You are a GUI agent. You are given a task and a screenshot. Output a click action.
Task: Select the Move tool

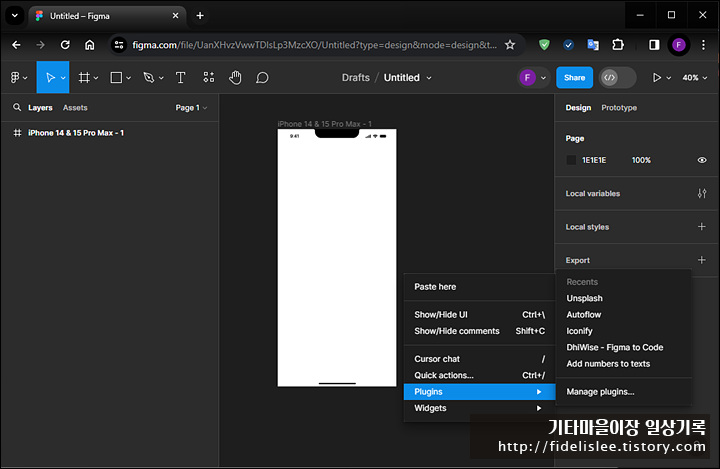[50, 78]
